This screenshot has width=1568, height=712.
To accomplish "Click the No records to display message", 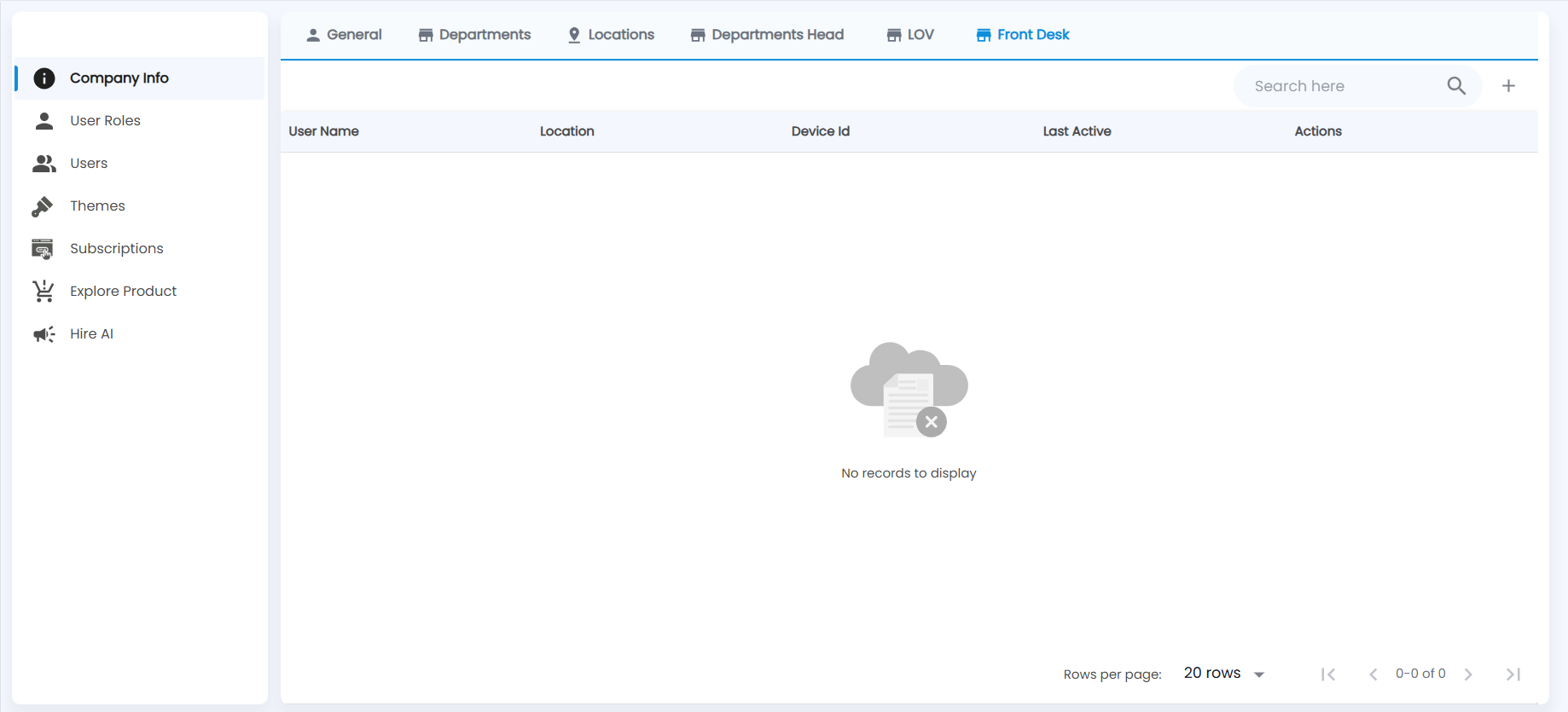I will [909, 473].
